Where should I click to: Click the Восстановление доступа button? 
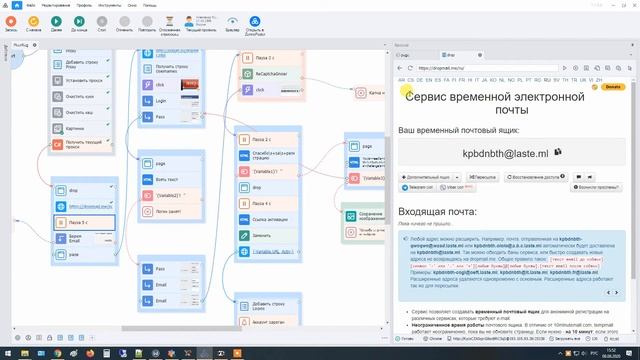pos(536,177)
